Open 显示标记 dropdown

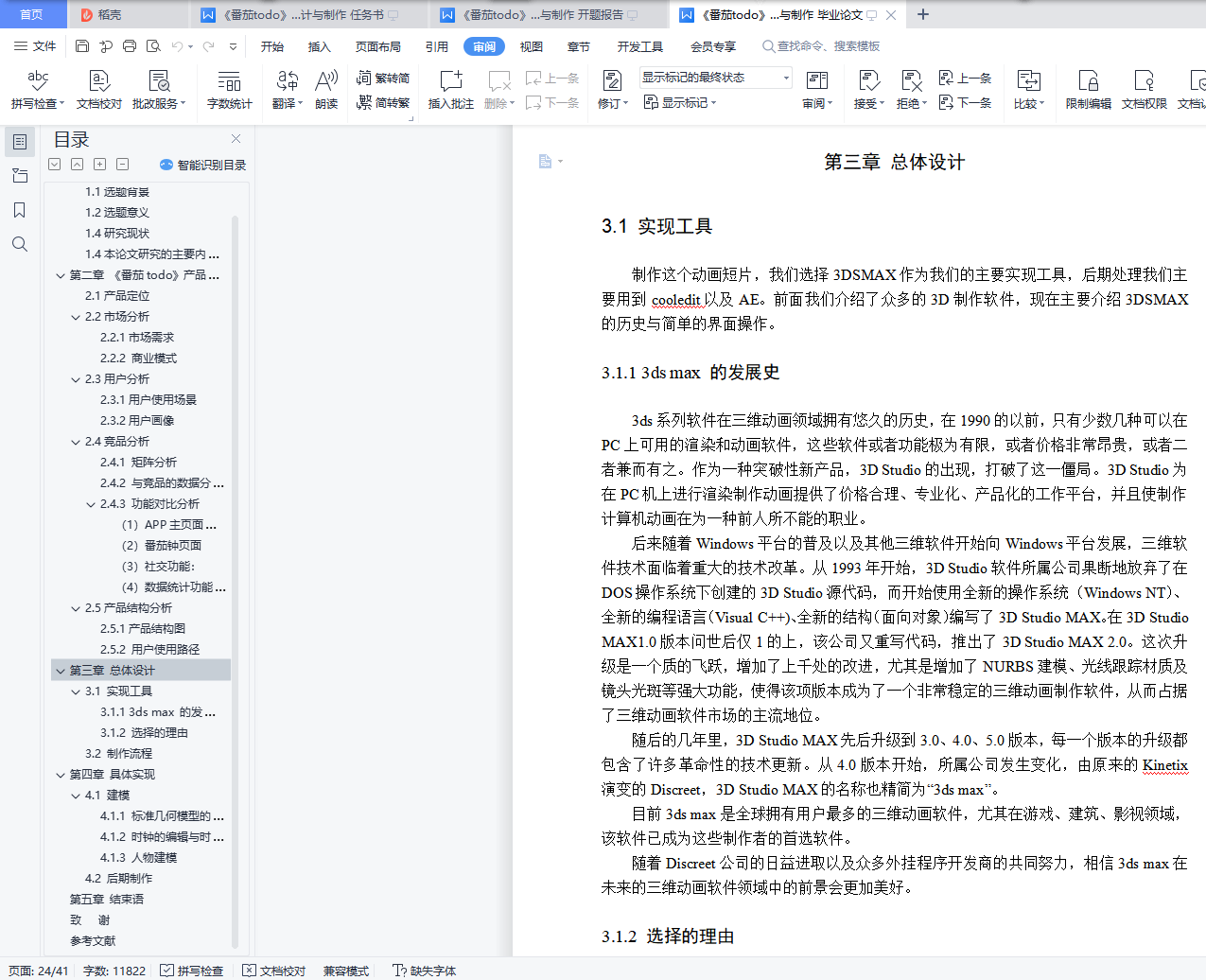[x=680, y=102]
